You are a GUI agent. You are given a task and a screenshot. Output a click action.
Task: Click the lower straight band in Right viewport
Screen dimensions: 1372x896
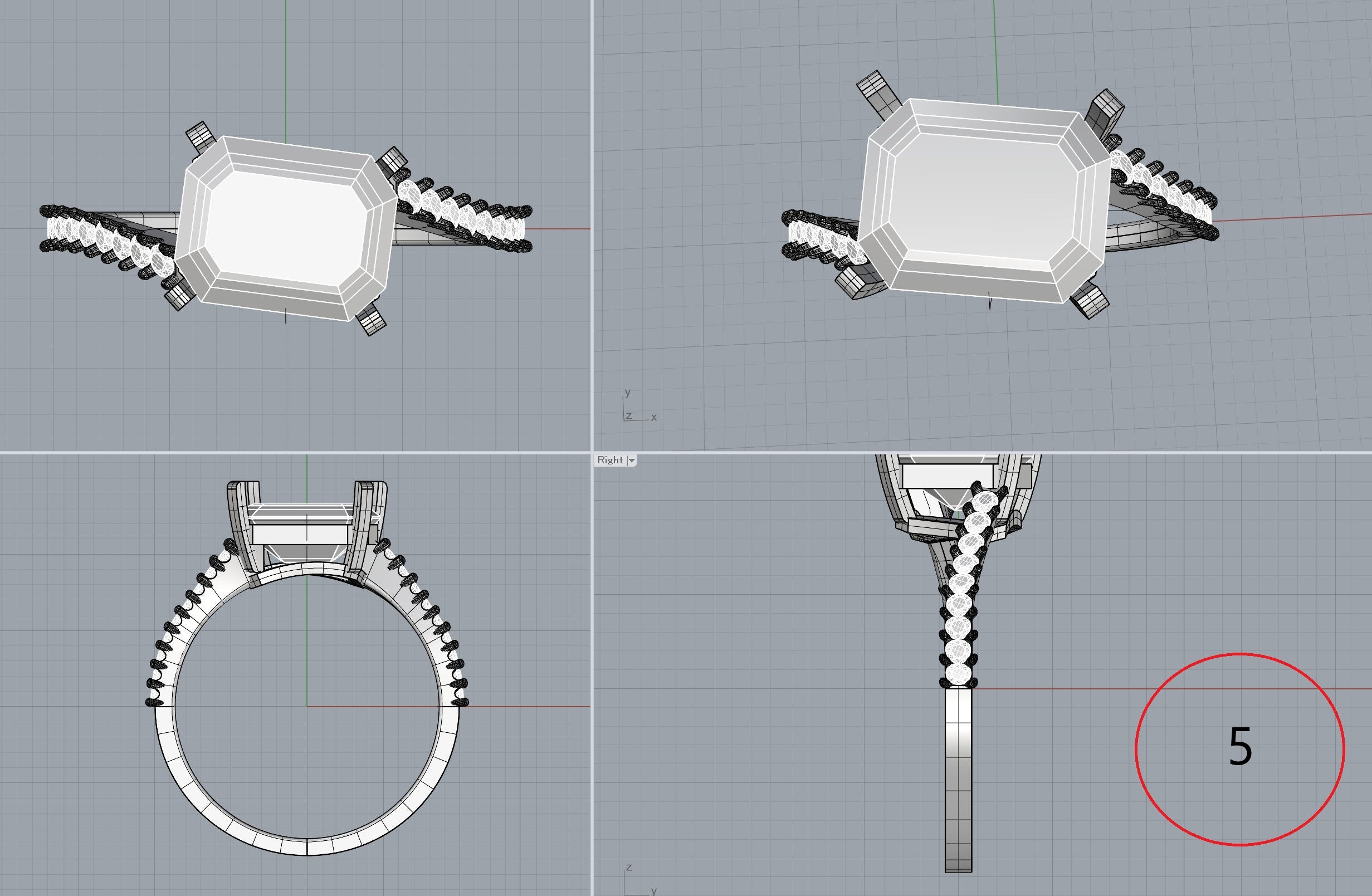[x=959, y=778]
